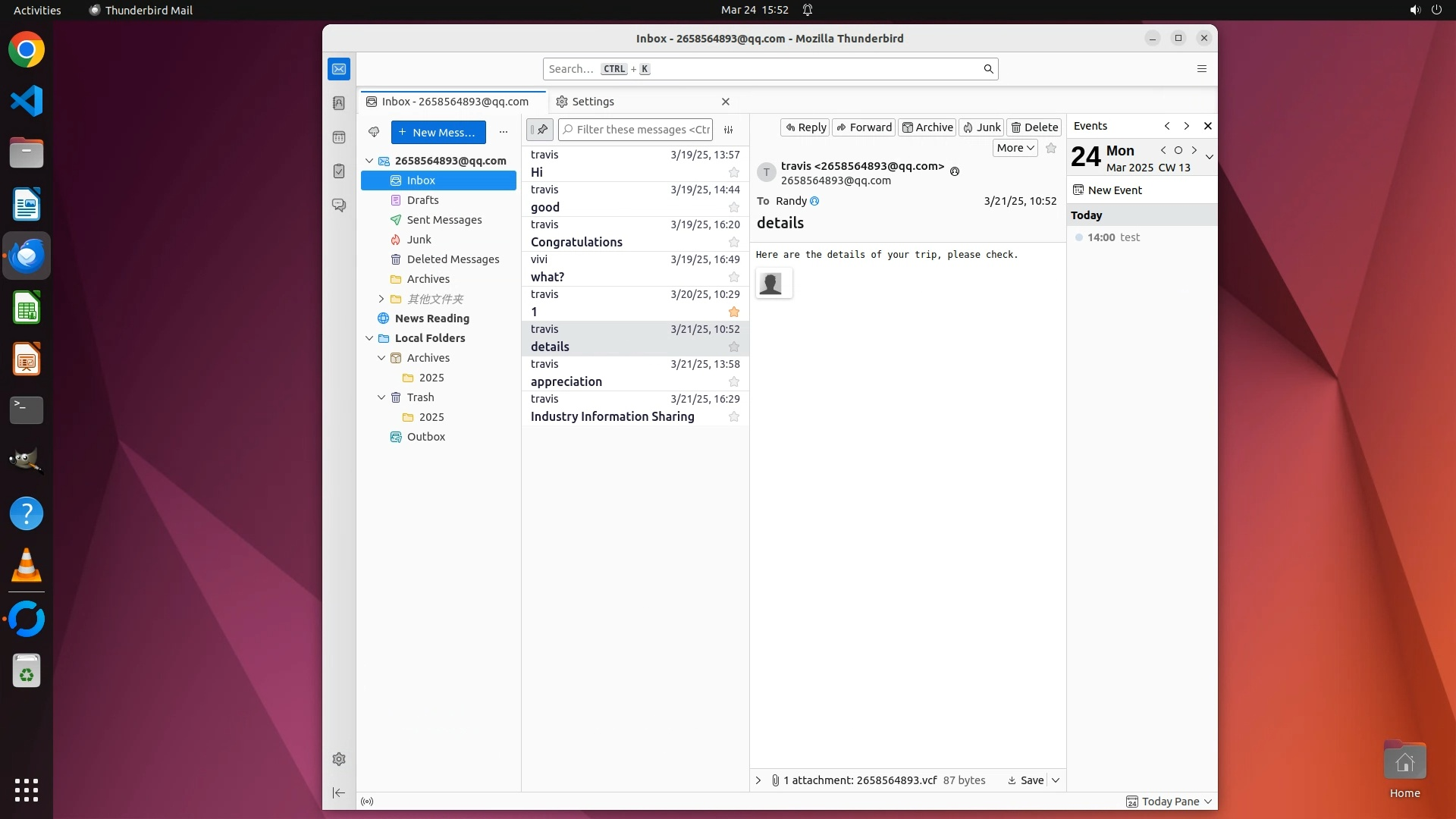
Task: Open the Address Book space icon
Action: click(x=339, y=103)
